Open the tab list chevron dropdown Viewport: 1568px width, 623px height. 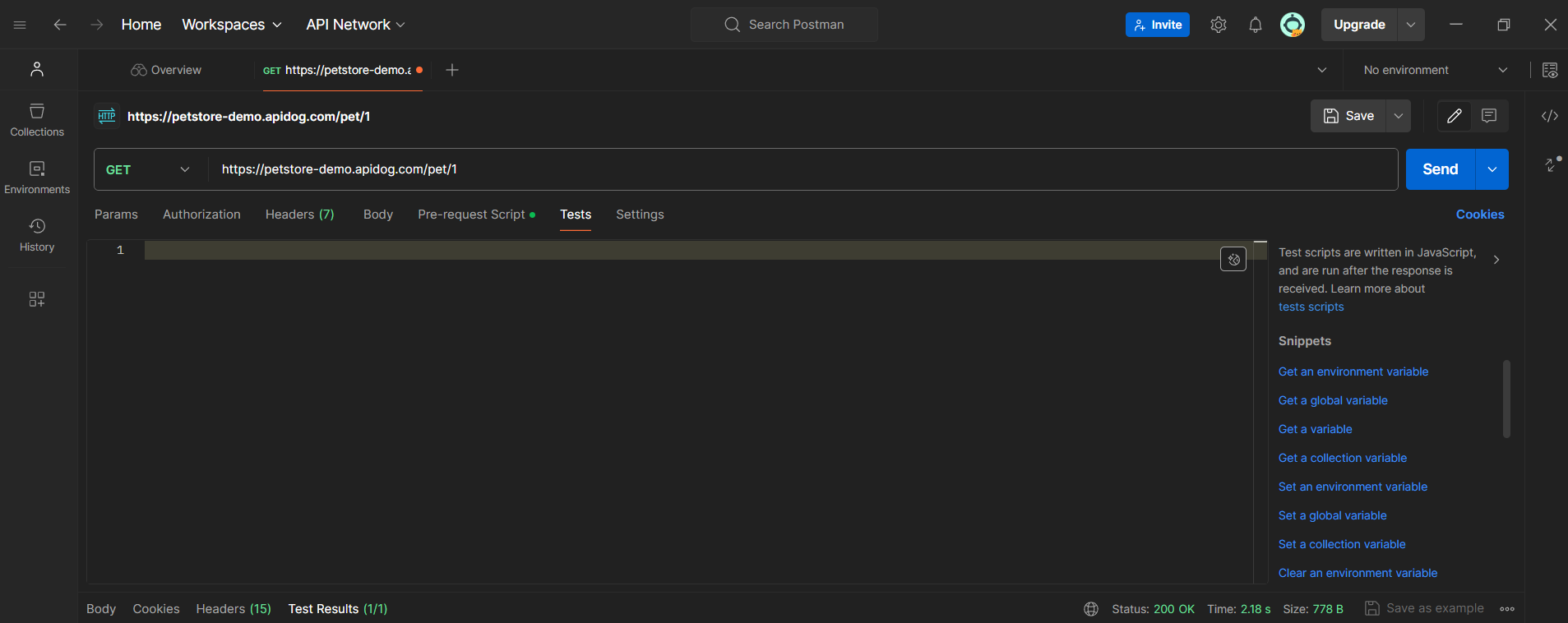coord(1322,70)
